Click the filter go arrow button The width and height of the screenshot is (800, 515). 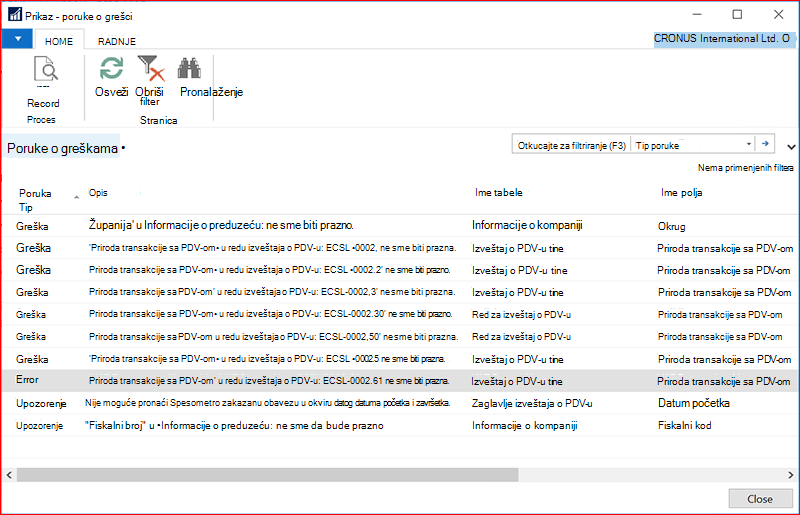coord(765,144)
